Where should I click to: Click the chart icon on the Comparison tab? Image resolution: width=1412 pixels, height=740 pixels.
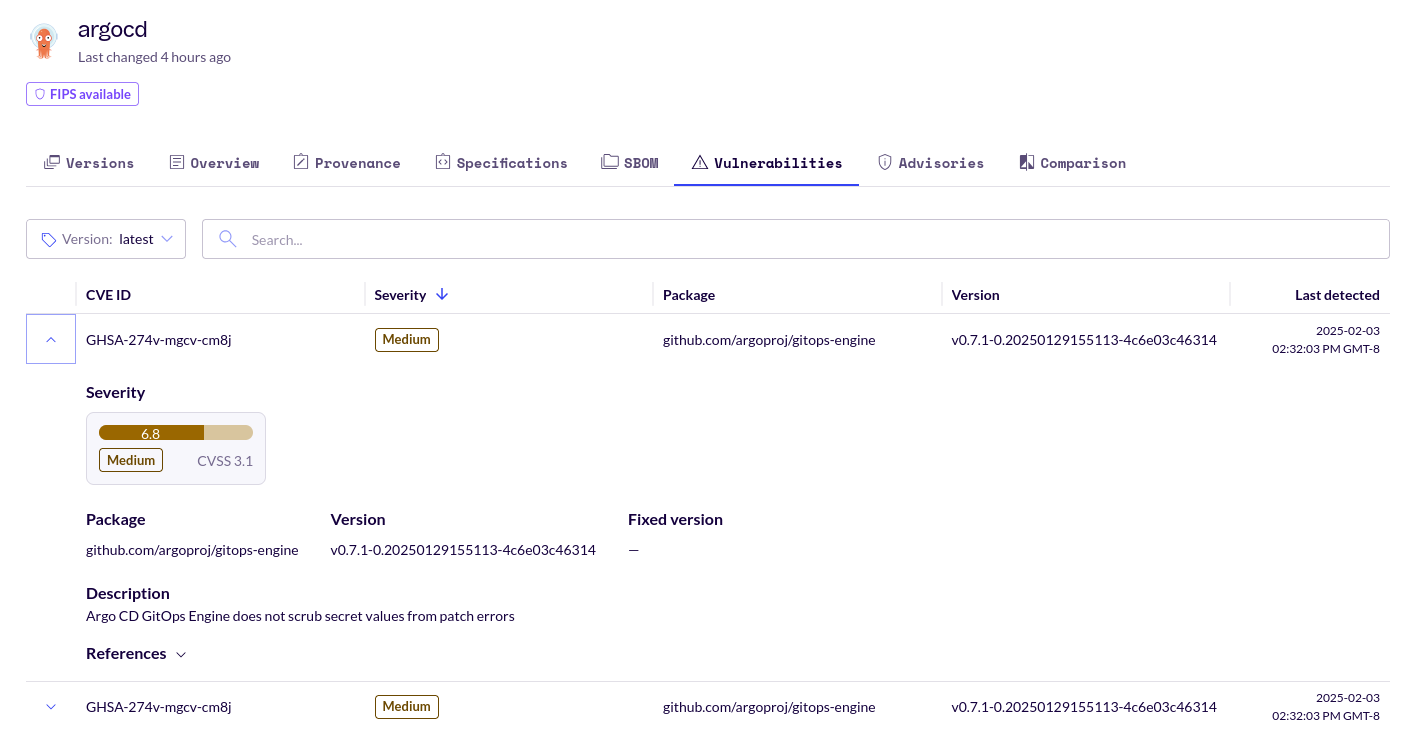(1025, 161)
